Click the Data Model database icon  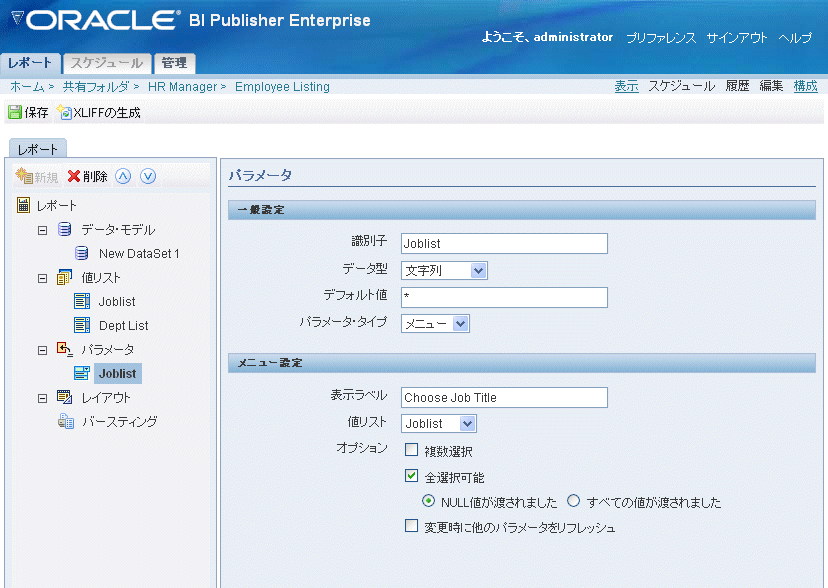pyautogui.click(x=64, y=229)
